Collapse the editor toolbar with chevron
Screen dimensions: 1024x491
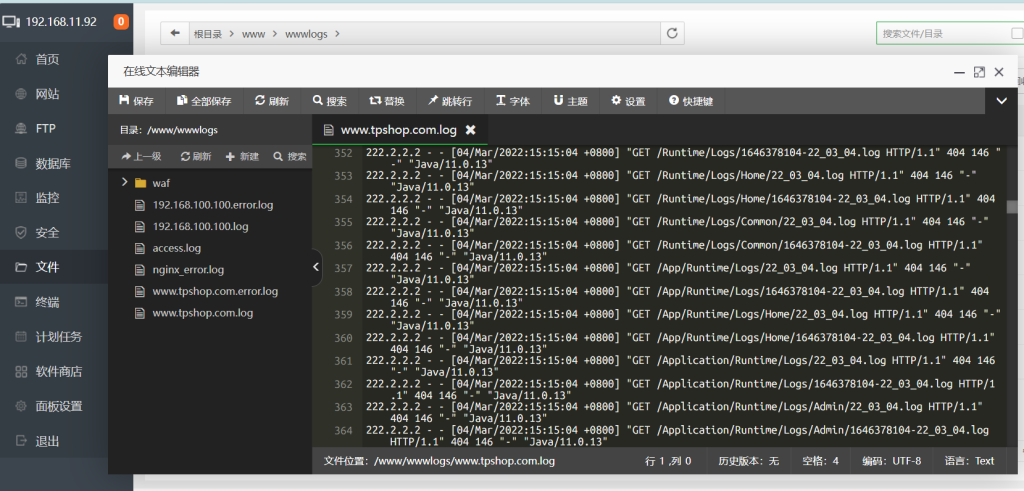click(1002, 100)
